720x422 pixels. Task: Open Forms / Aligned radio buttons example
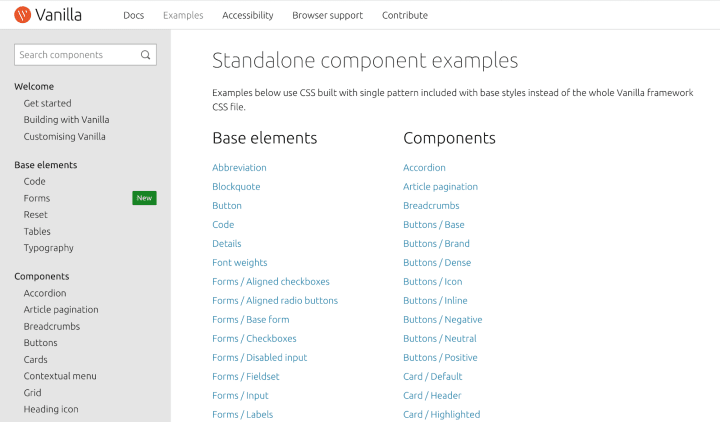point(275,300)
